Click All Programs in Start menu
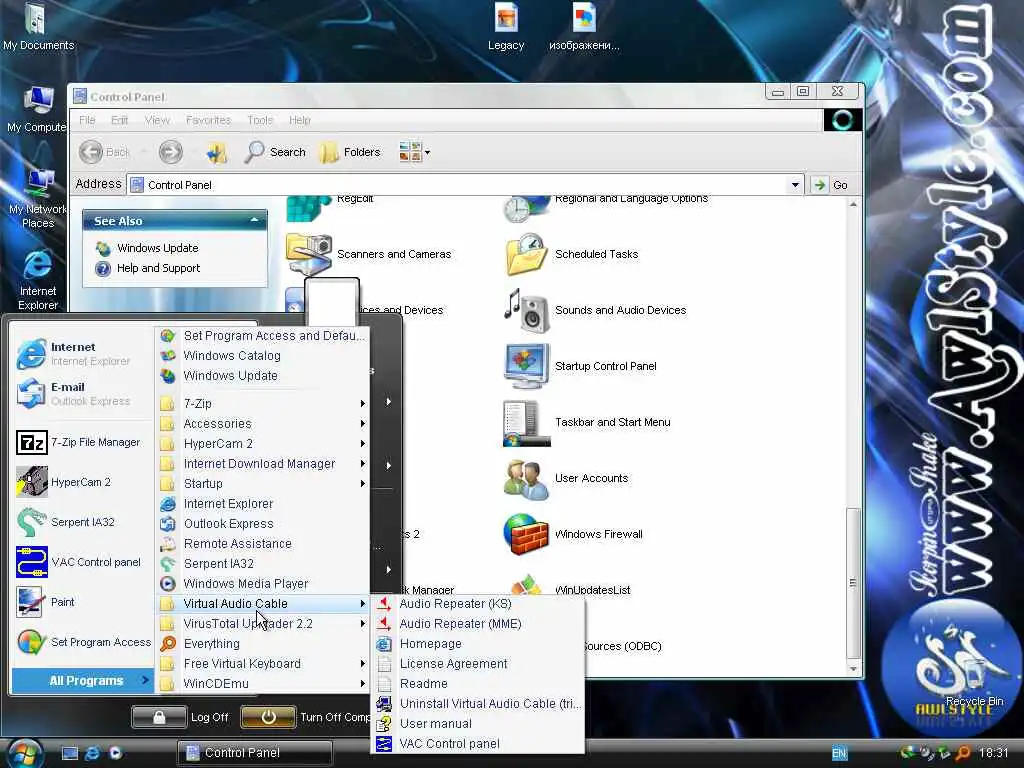Viewport: 1024px width, 768px height. pyautogui.click(x=82, y=680)
